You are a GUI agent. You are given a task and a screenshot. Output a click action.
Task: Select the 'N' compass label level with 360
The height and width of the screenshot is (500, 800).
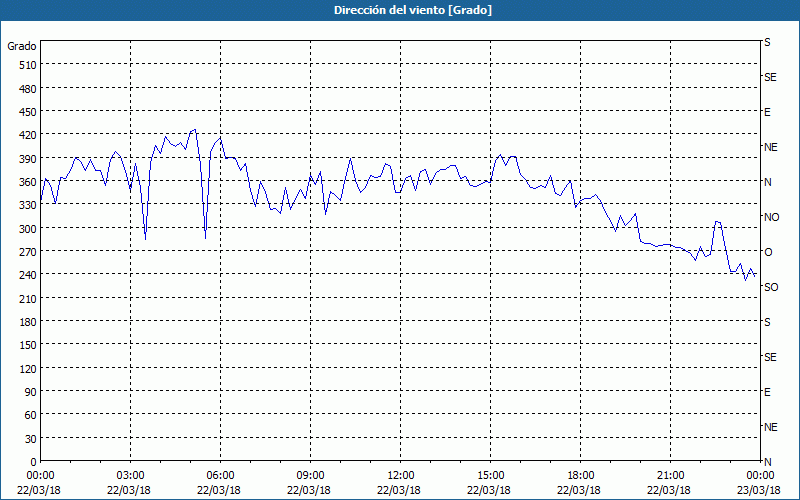pos(767,182)
